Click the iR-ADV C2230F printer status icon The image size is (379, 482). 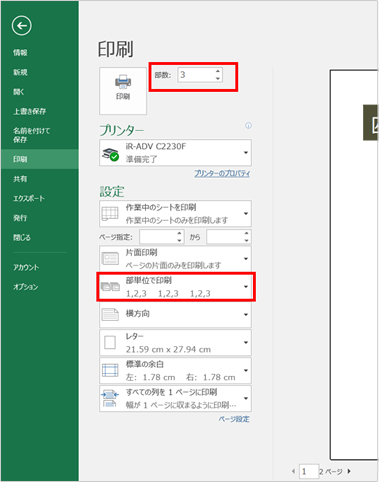110,154
